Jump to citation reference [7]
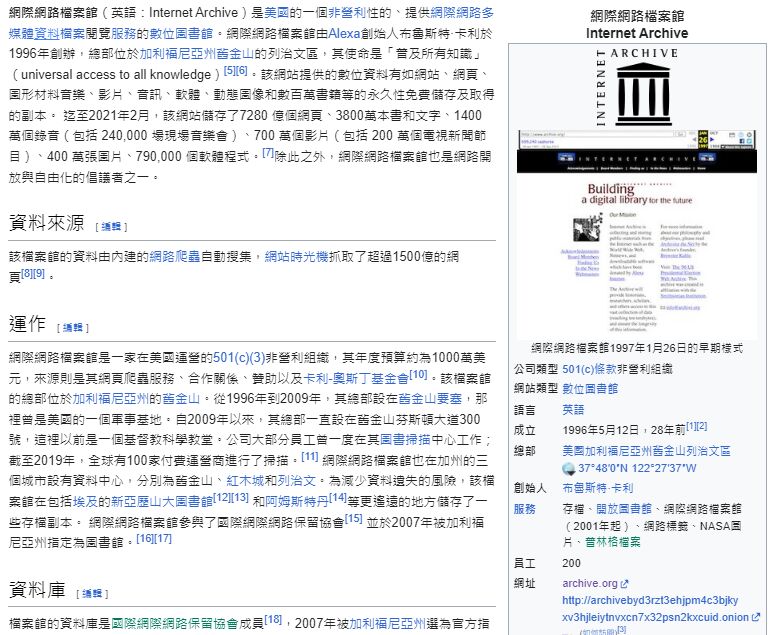 [x=267, y=154]
